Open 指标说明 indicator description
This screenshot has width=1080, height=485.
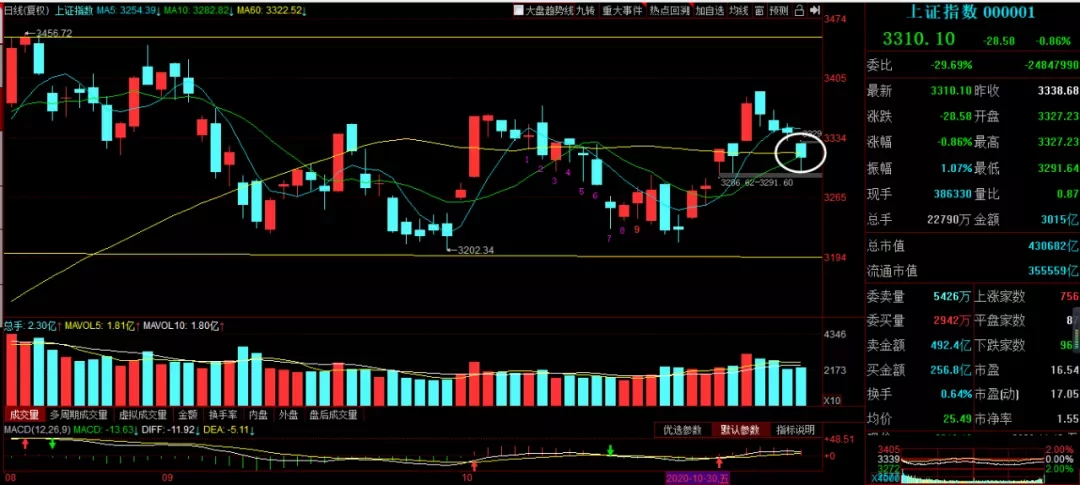click(795, 430)
